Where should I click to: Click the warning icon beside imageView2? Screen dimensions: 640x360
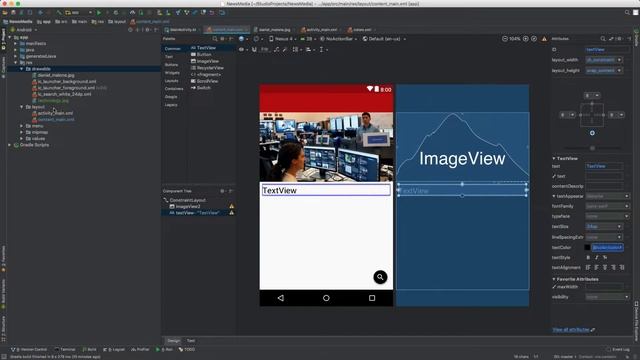[231, 207]
